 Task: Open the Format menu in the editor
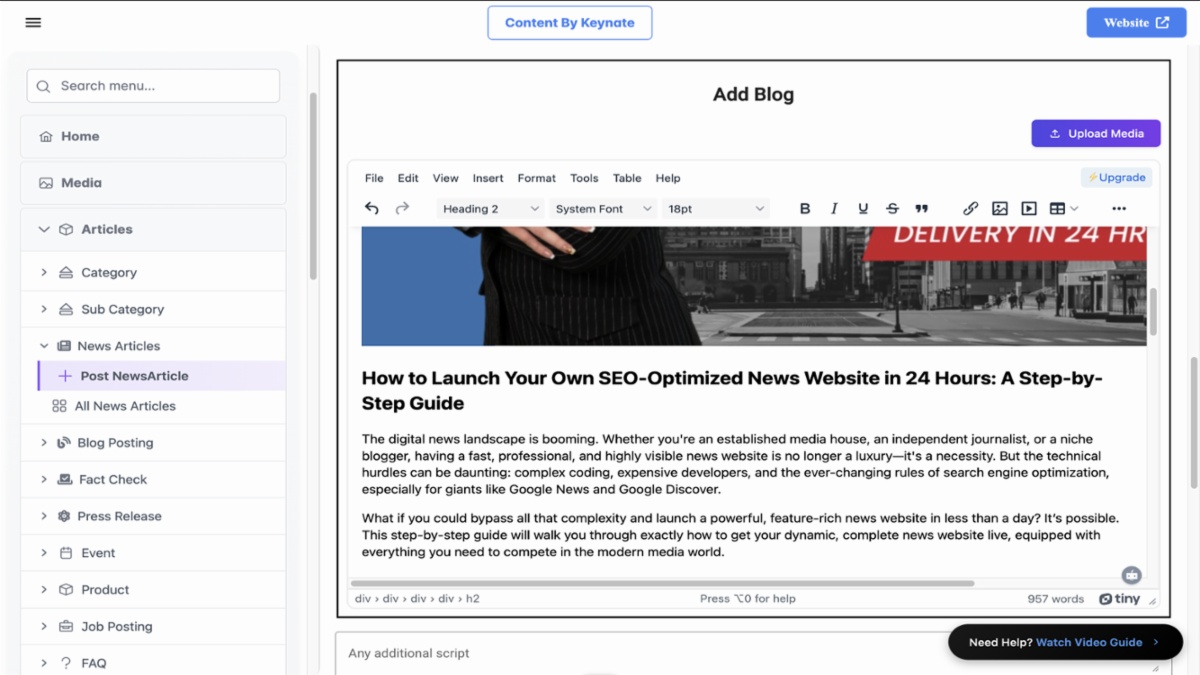pyautogui.click(x=536, y=178)
